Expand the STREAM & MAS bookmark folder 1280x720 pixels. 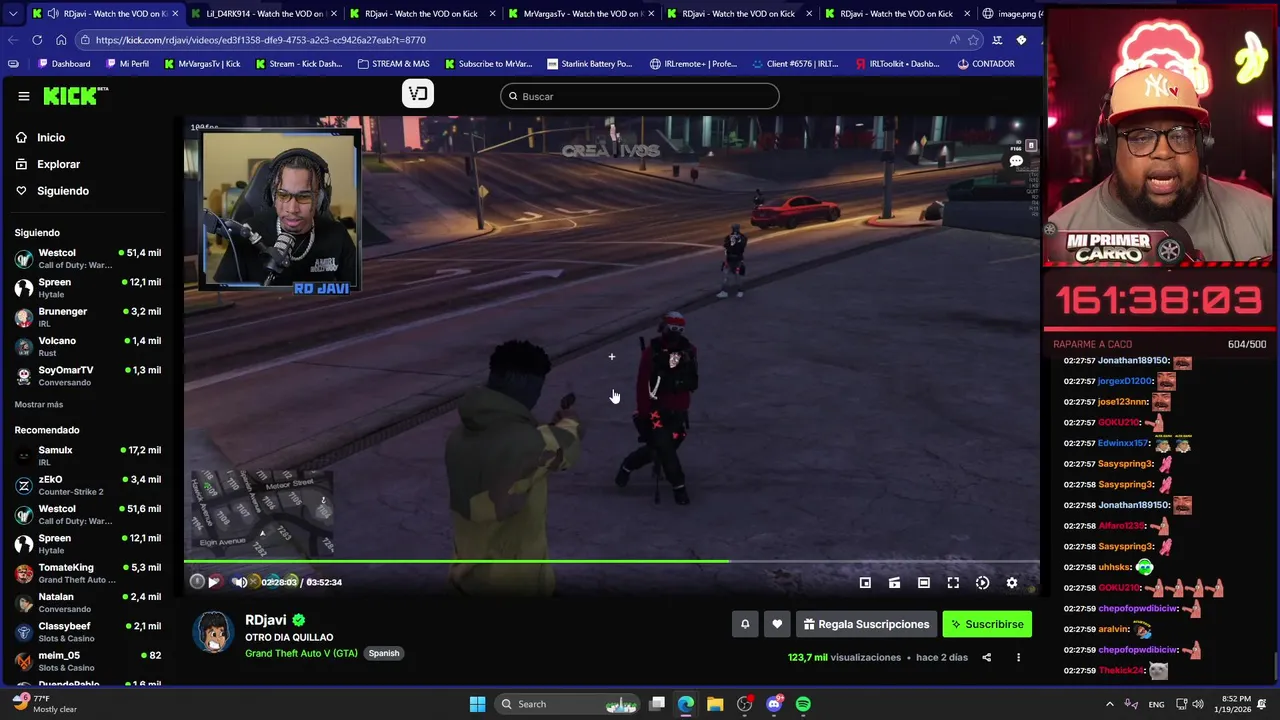(x=393, y=64)
